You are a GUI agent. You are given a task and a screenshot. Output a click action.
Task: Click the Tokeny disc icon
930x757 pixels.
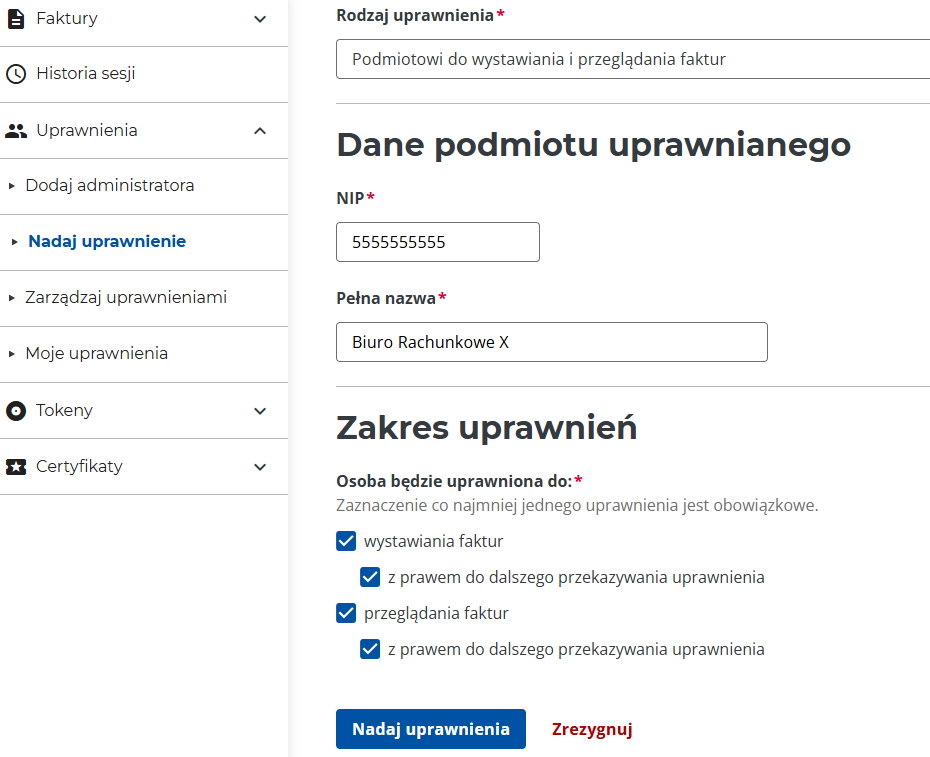(x=16, y=411)
